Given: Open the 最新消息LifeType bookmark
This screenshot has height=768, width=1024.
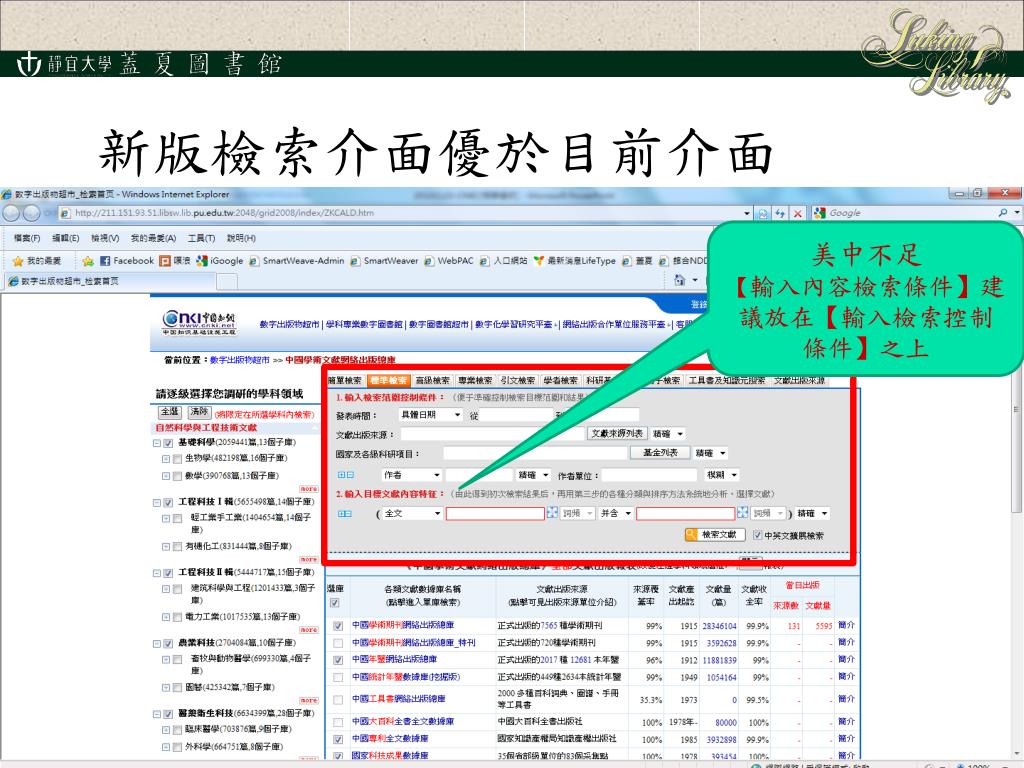Looking at the screenshot, I should click(x=575, y=261).
